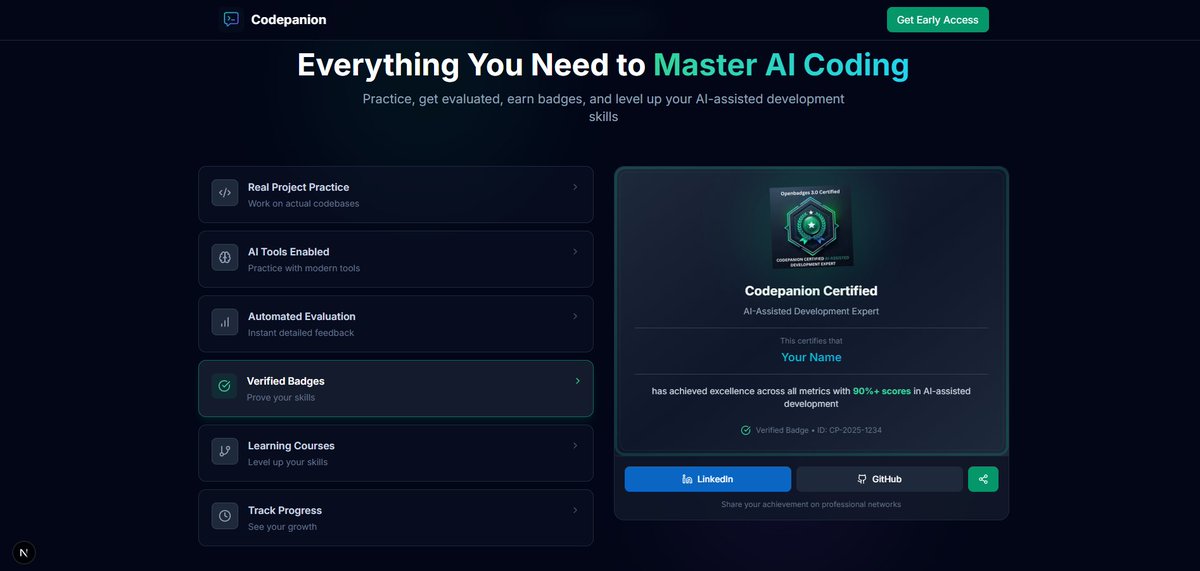Click the green share icon button
Viewport: 1200px width, 571px height.
(983, 479)
